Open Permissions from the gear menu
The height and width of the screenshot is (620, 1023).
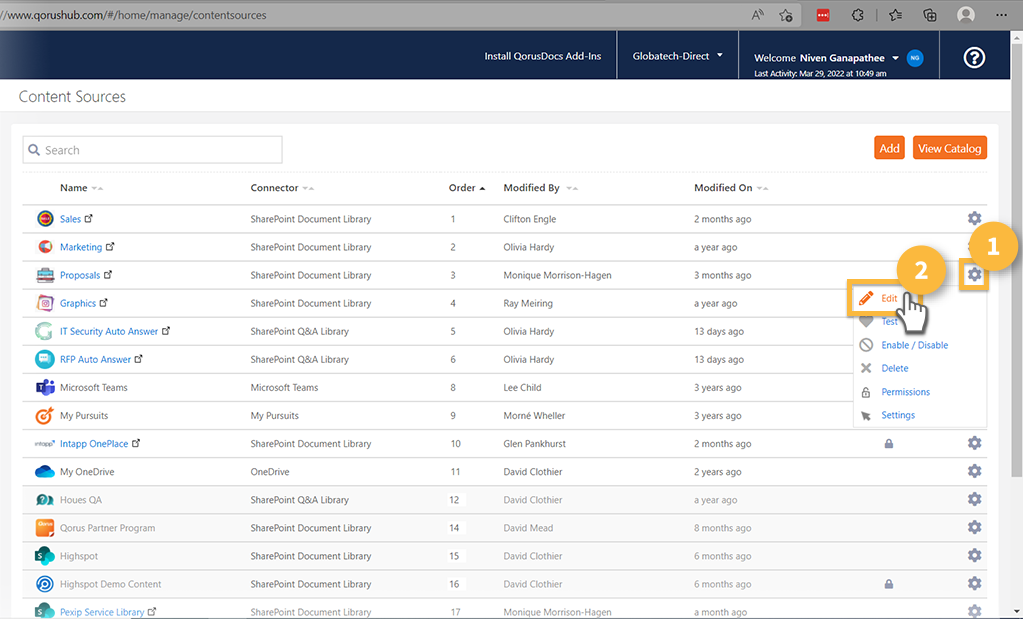pyautogui.click(x=906, y=392)
